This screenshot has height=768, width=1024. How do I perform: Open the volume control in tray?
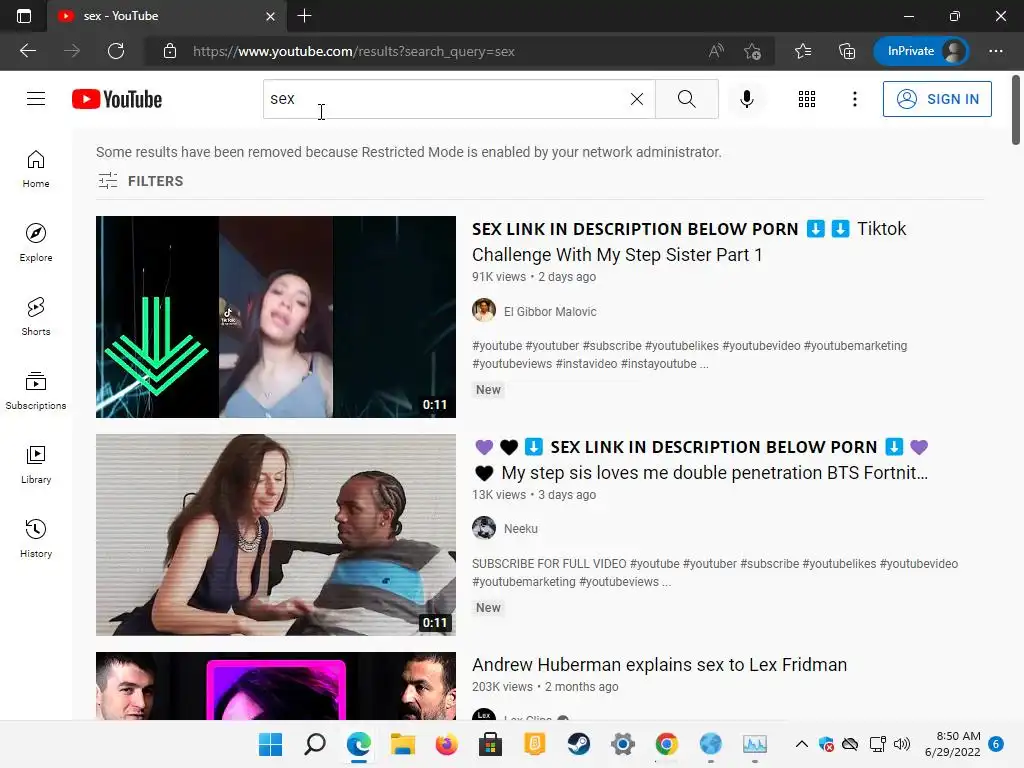tap(901, 744)
